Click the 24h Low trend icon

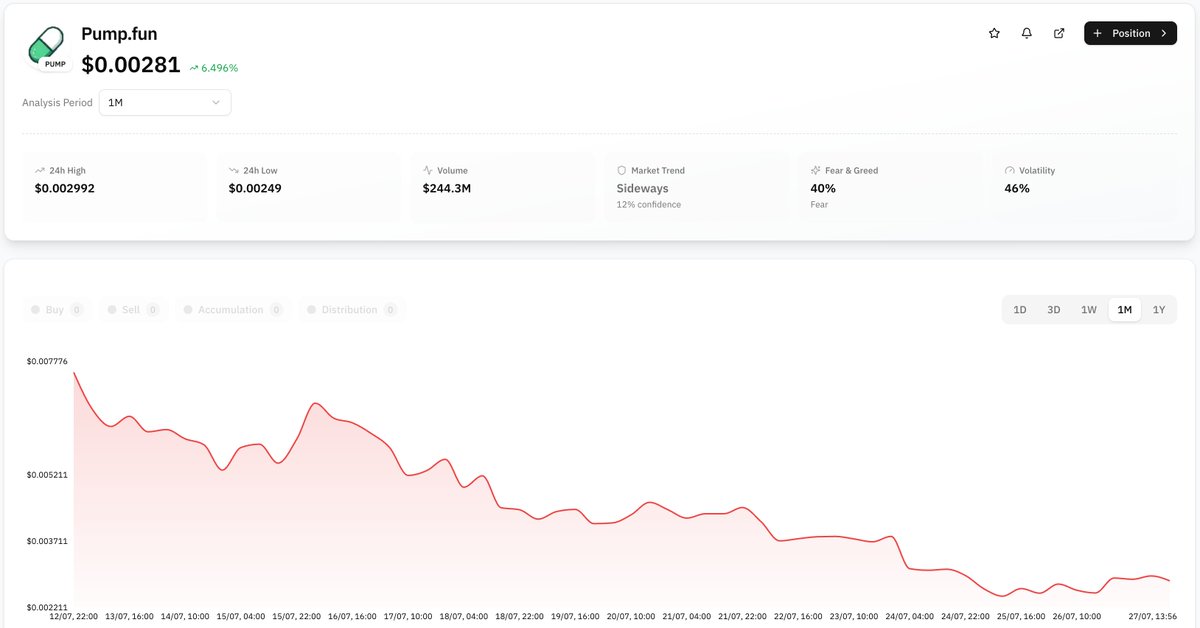(x=234, y=171)
